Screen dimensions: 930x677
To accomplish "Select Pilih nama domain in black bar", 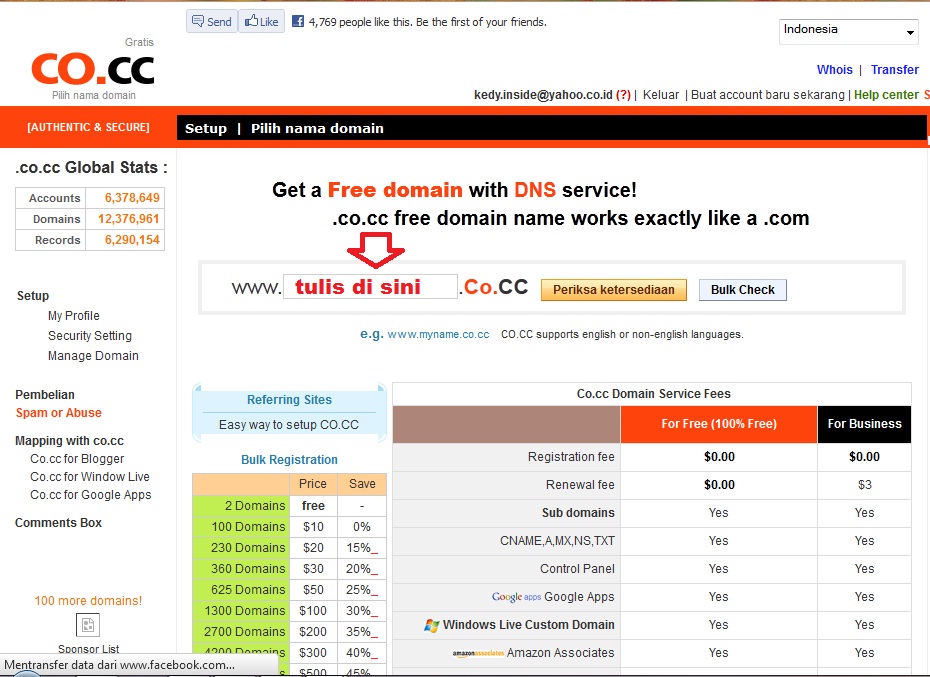I will [317, 128].
